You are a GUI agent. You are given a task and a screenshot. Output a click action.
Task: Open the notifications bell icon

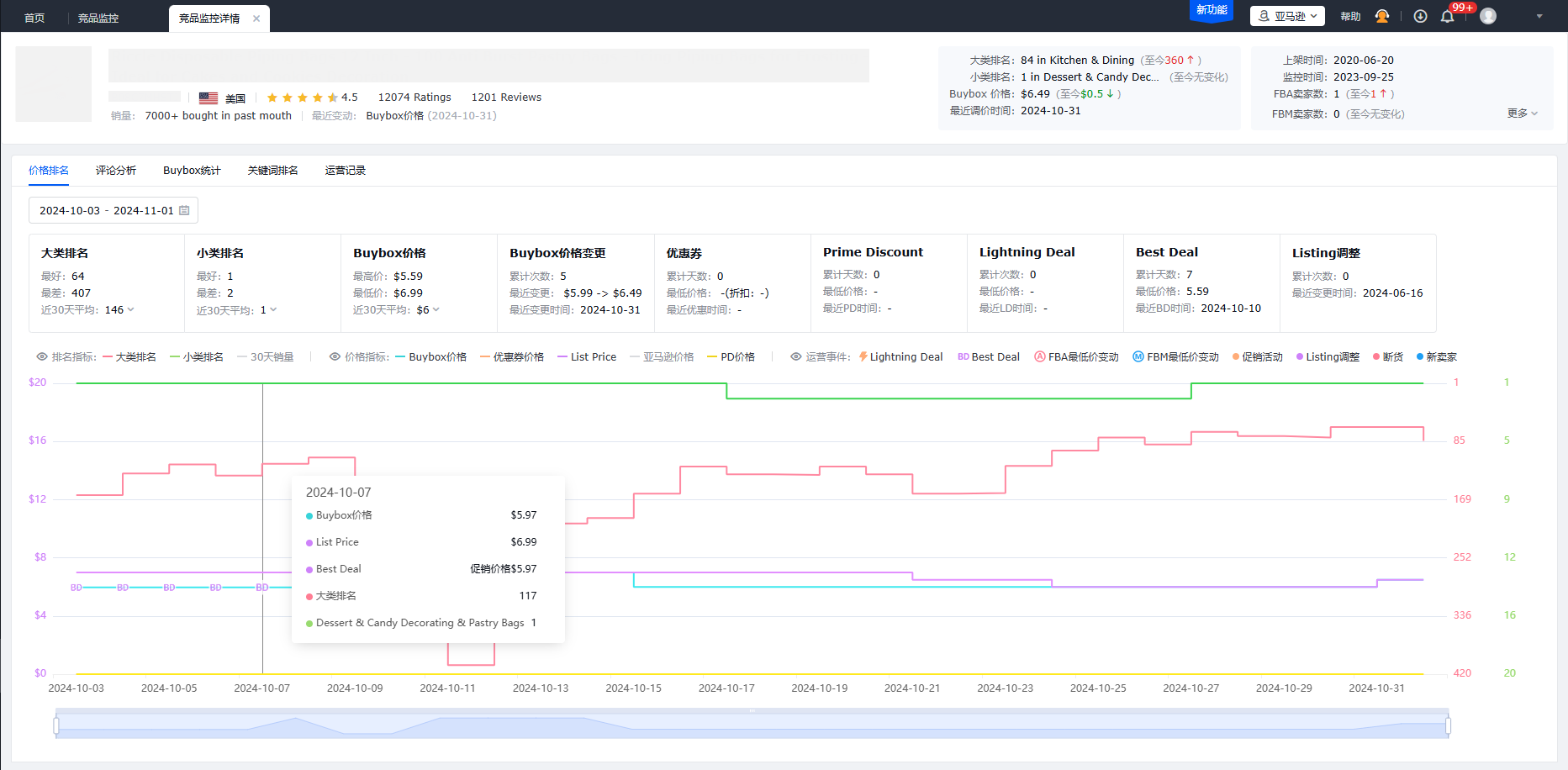[1447, 16]
